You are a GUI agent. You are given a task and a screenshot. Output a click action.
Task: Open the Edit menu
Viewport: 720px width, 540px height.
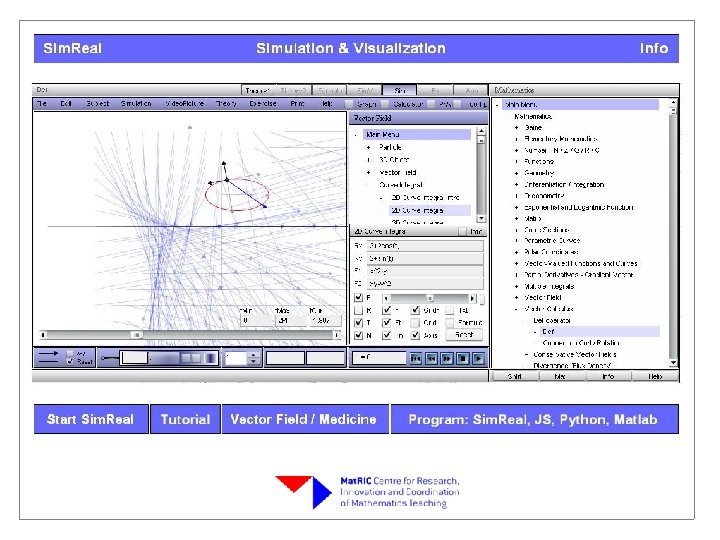tap(66, 104)
